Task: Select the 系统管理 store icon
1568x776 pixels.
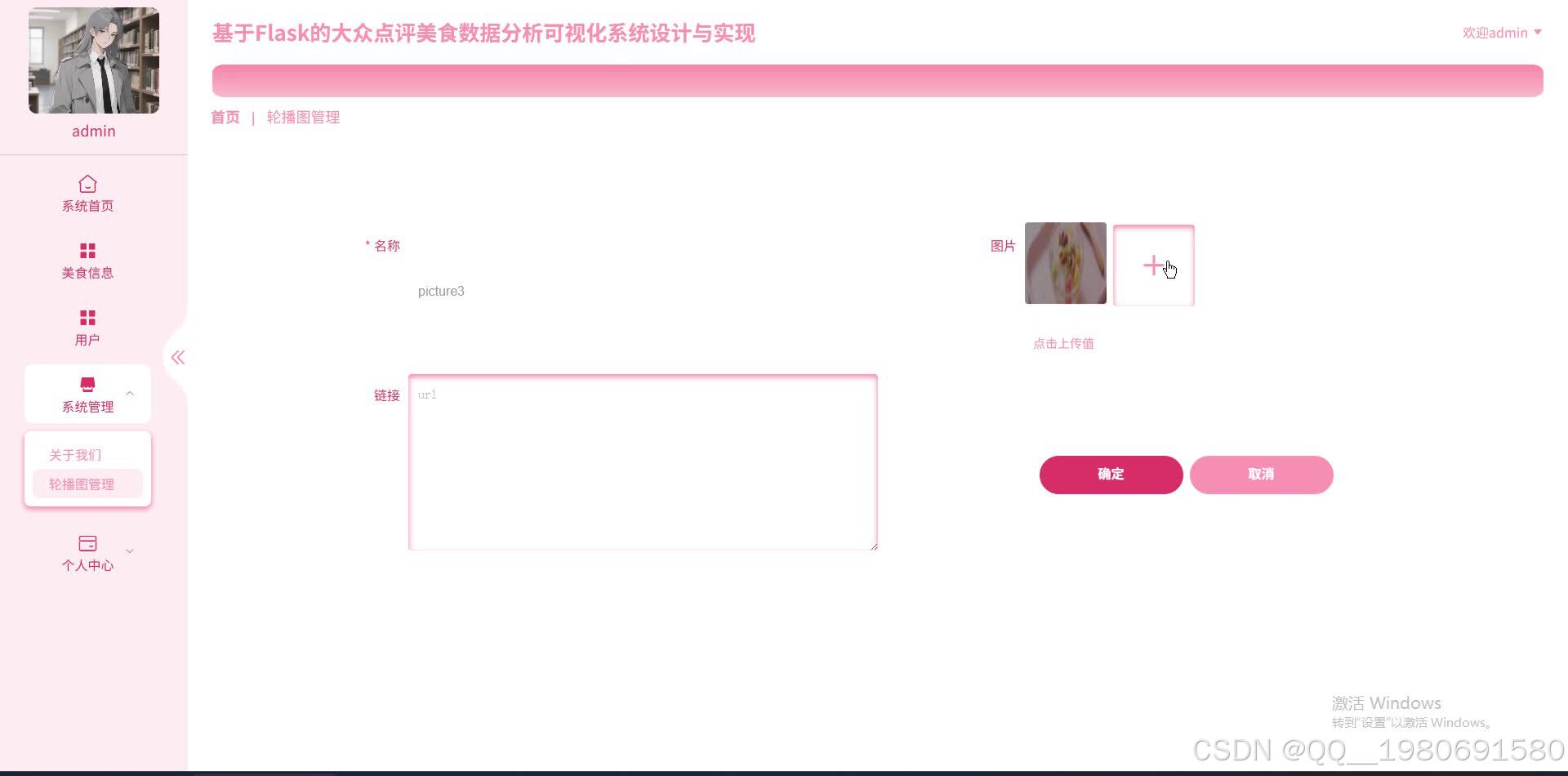Action: click(87, 384)
